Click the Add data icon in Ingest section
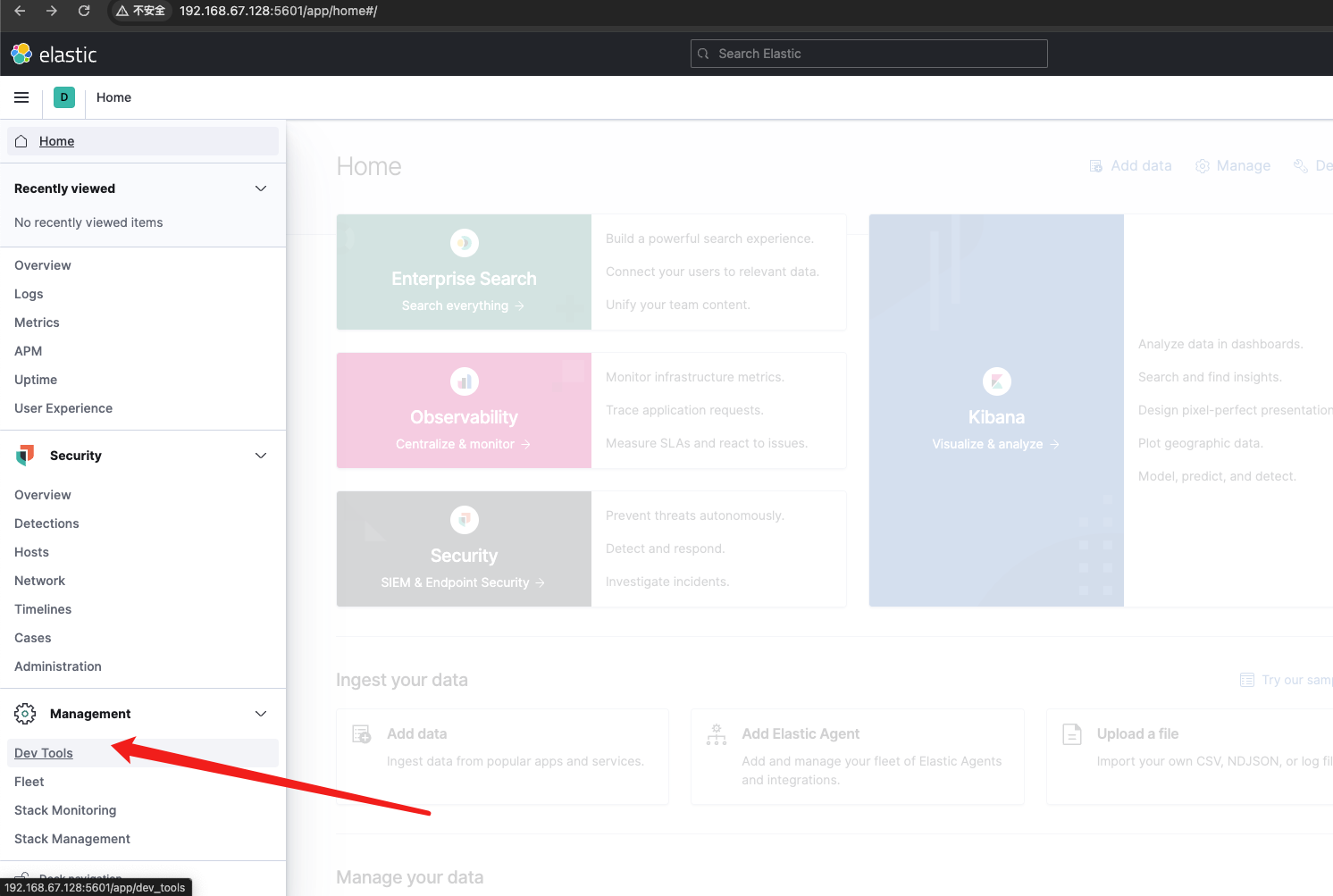This screenshot has height=896, width=1333. [x=362, y=734]
